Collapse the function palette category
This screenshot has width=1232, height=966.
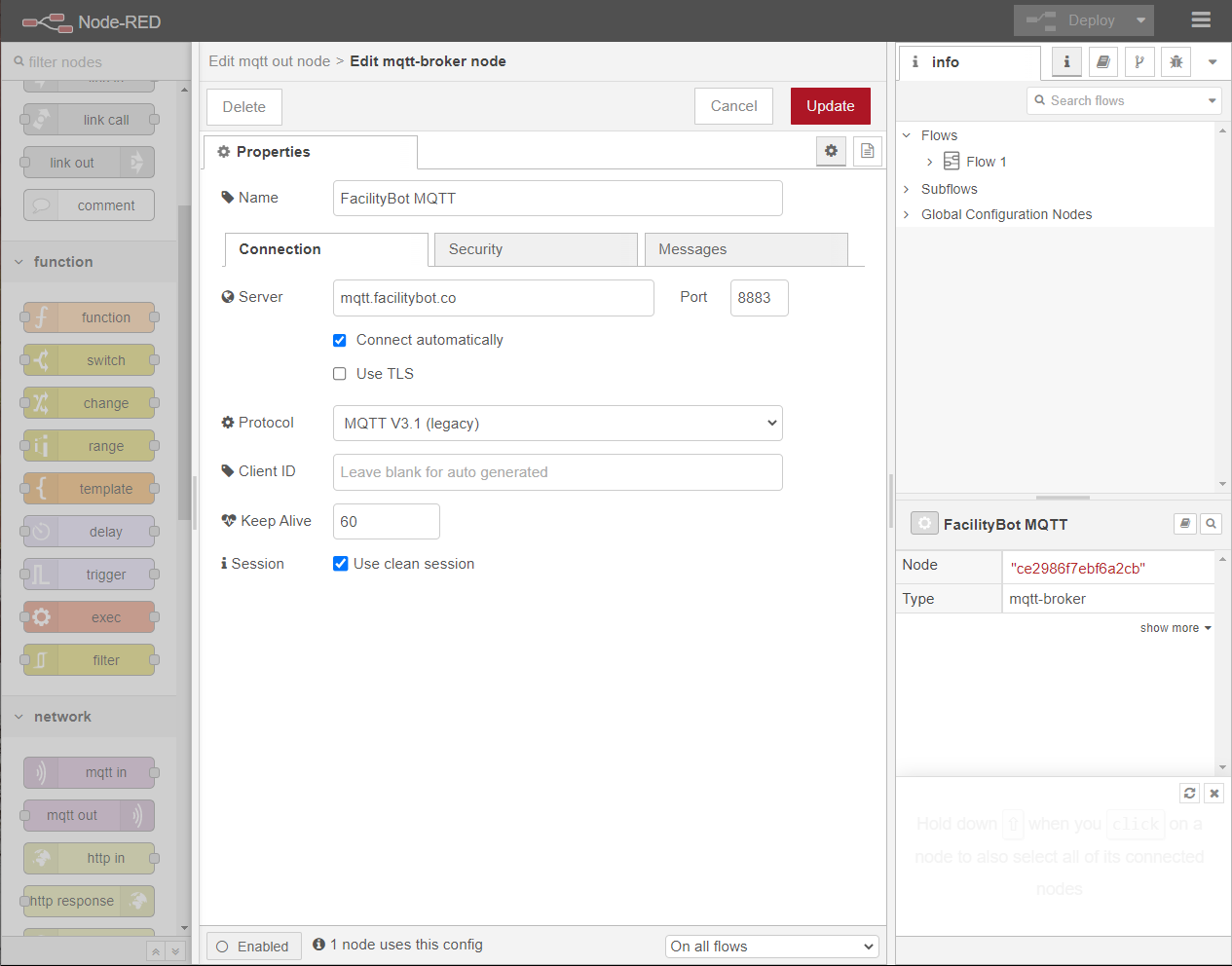click(x=90, y=262)
